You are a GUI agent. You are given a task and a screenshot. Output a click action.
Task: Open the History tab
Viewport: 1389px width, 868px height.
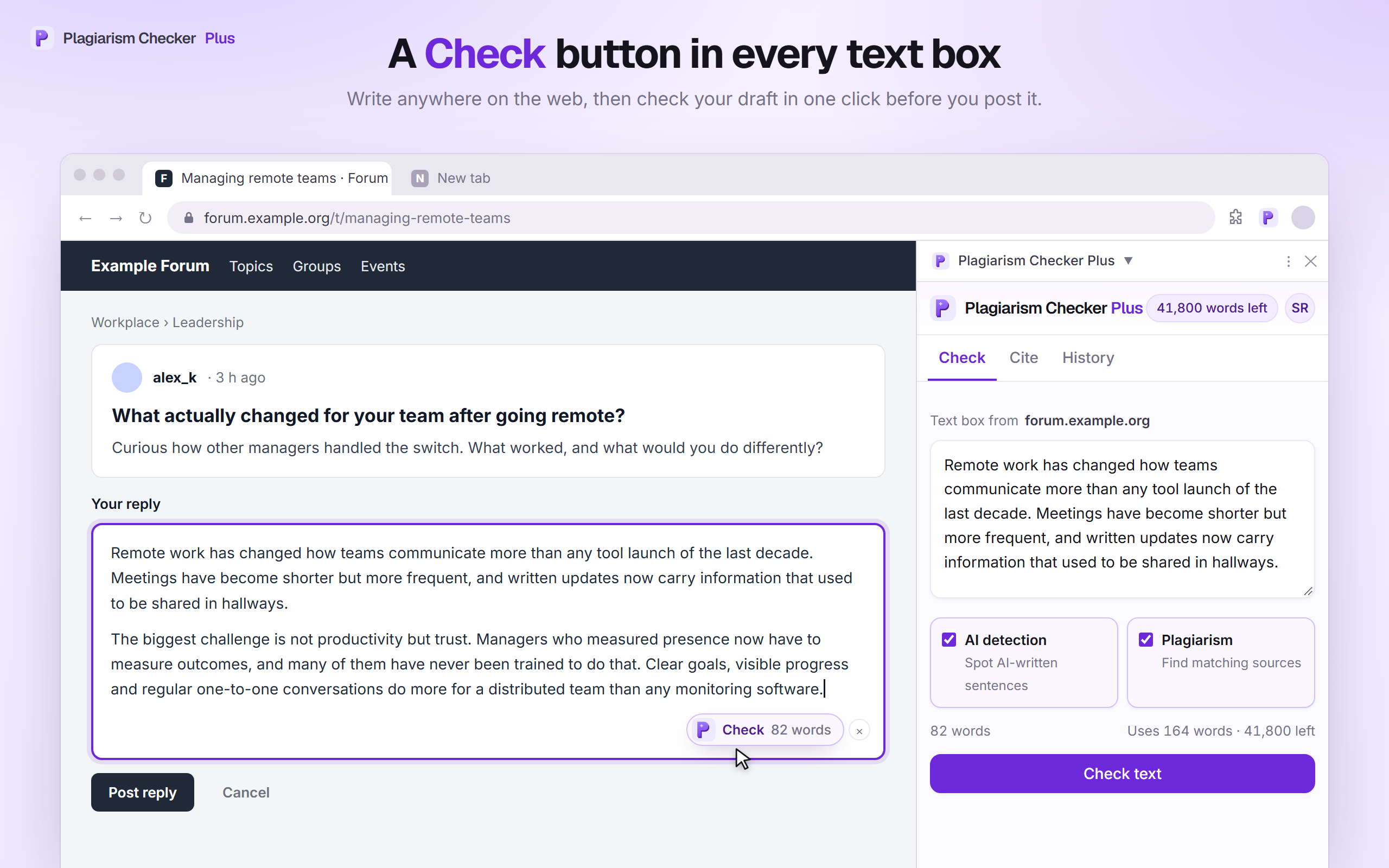1088,358
